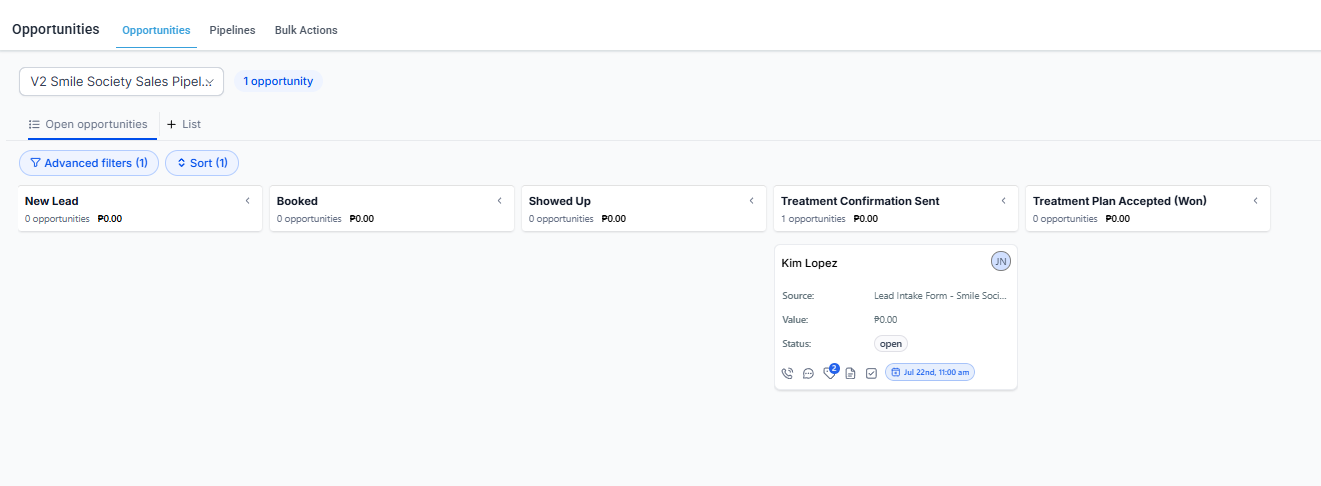Image resolution: width=1321 pixels, height=486 pixels.
Task: Click the Lead Intake Form source text
Action: (x=940, y=296)
